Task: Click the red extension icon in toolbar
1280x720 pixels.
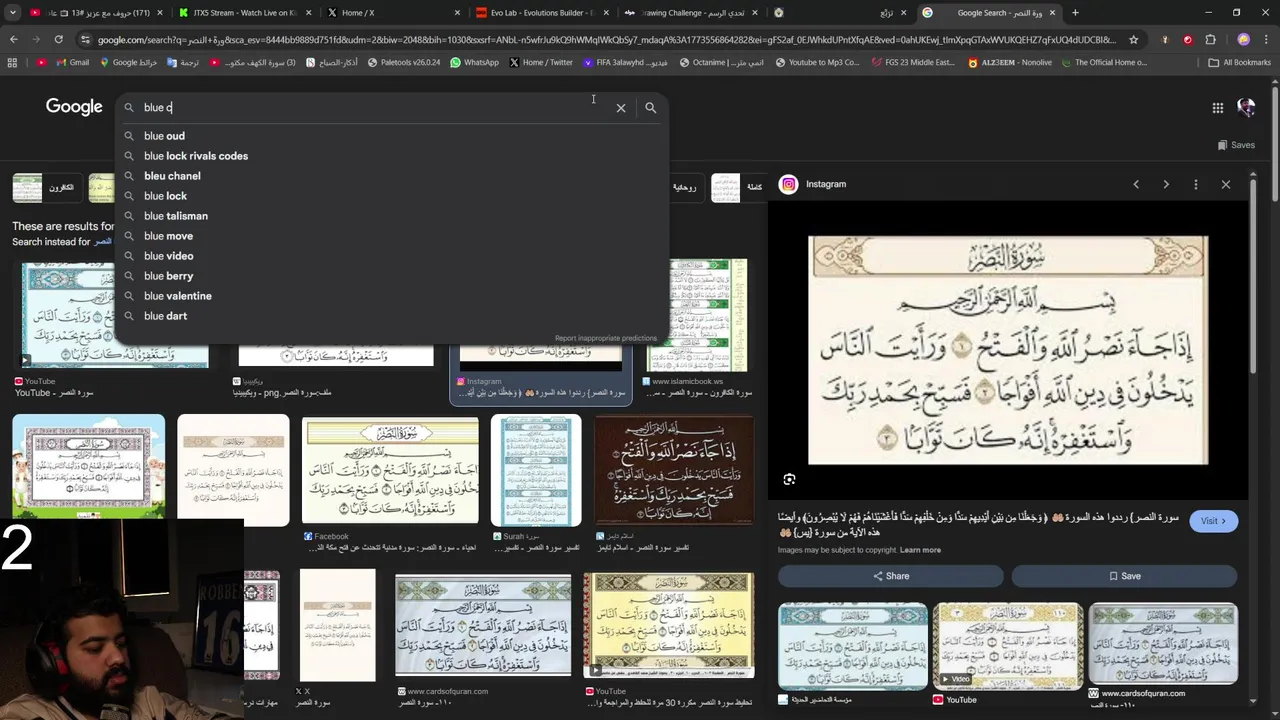Action: 1188,40
